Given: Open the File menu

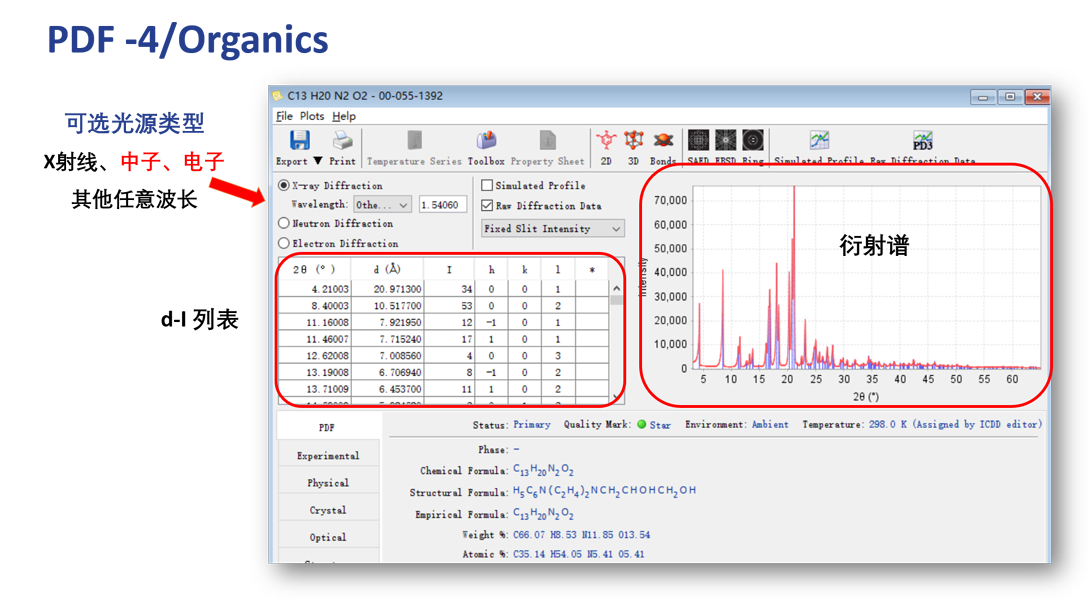Looking at the screenshot, I should (284, 116).
